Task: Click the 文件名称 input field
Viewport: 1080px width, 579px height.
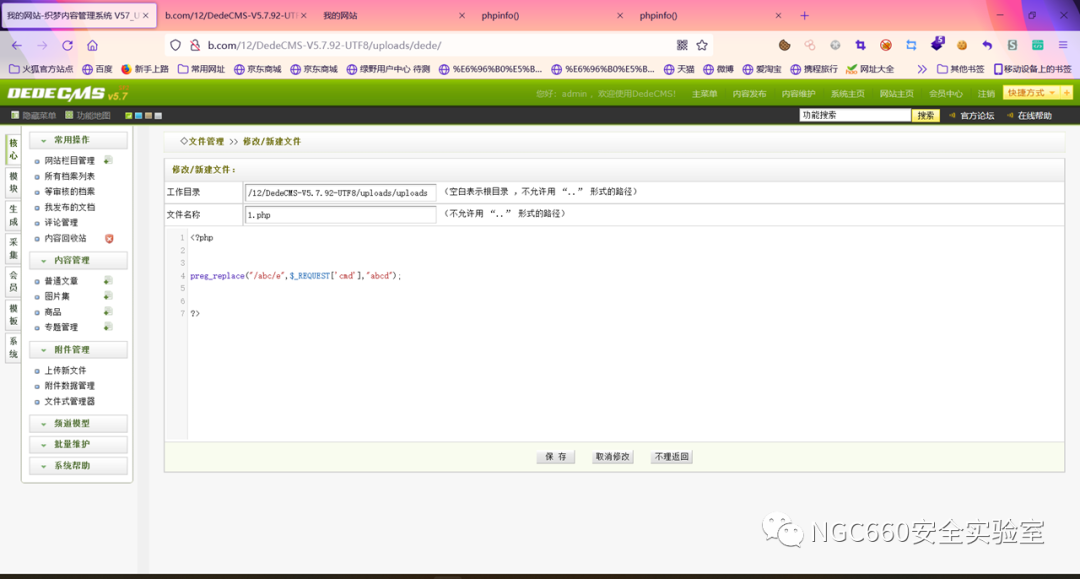Action: [x=340, y=214]
